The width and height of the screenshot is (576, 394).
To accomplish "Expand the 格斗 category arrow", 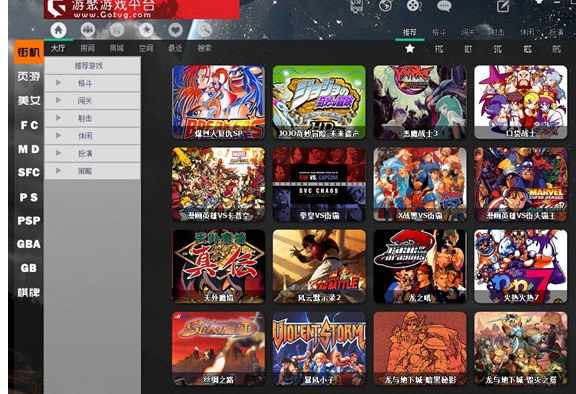I will 59,83.
